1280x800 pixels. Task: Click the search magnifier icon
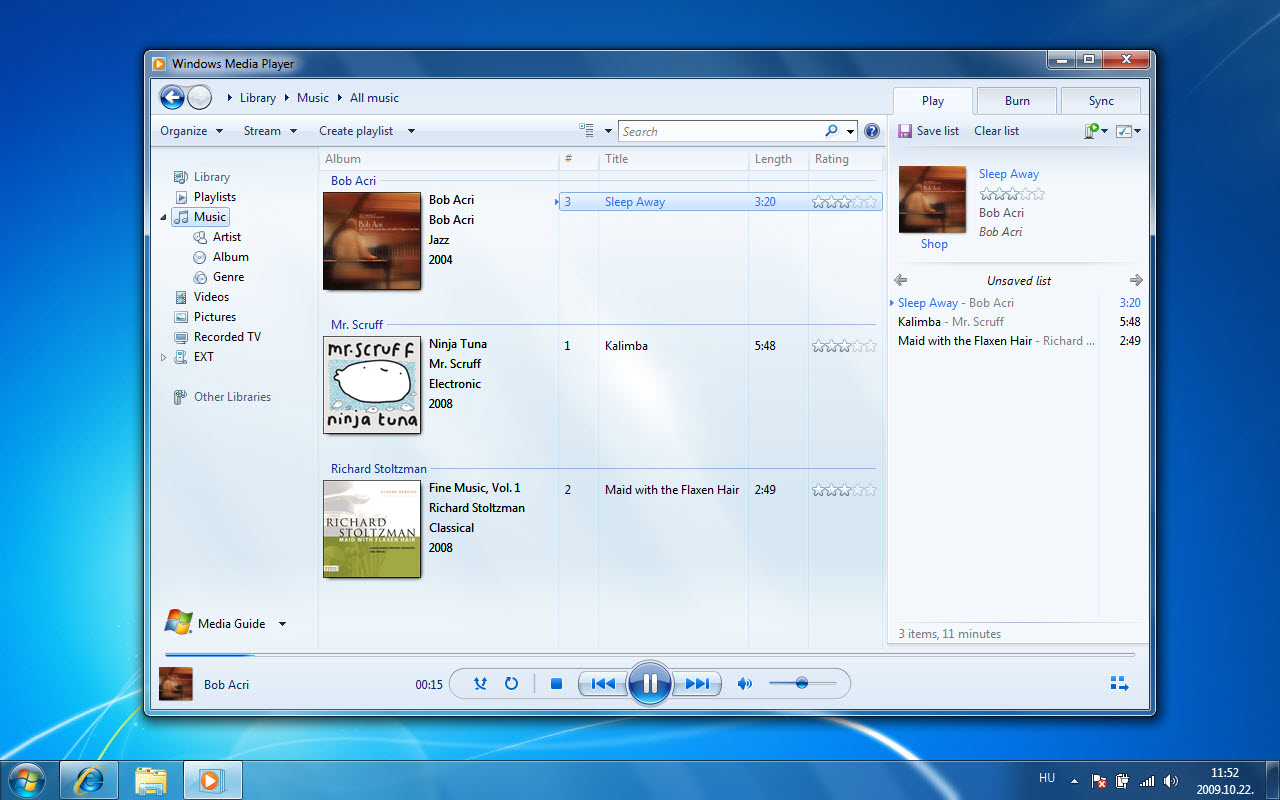pyautogui.click(x=831, y=131)
